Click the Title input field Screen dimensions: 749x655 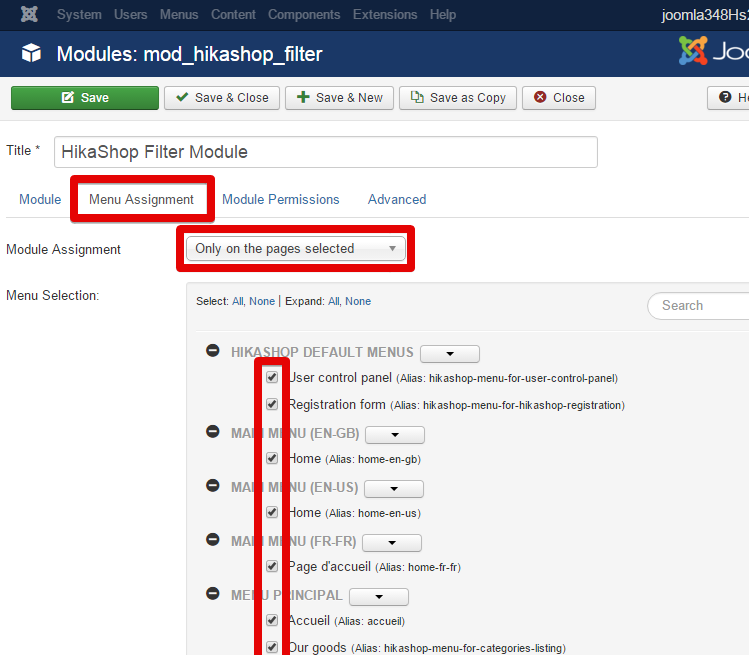click(326, 152)
